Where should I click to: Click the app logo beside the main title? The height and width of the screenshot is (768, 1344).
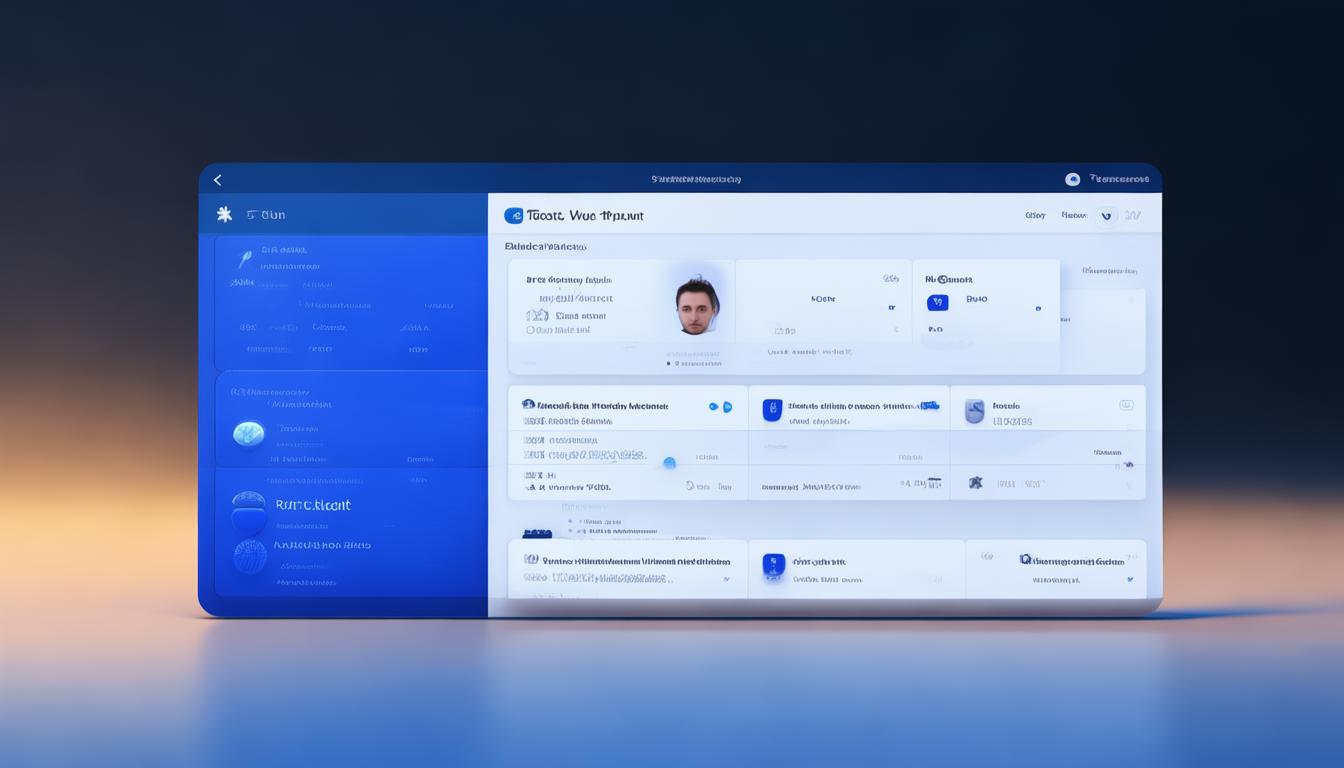pyautogui.click(x=515, y=214)
